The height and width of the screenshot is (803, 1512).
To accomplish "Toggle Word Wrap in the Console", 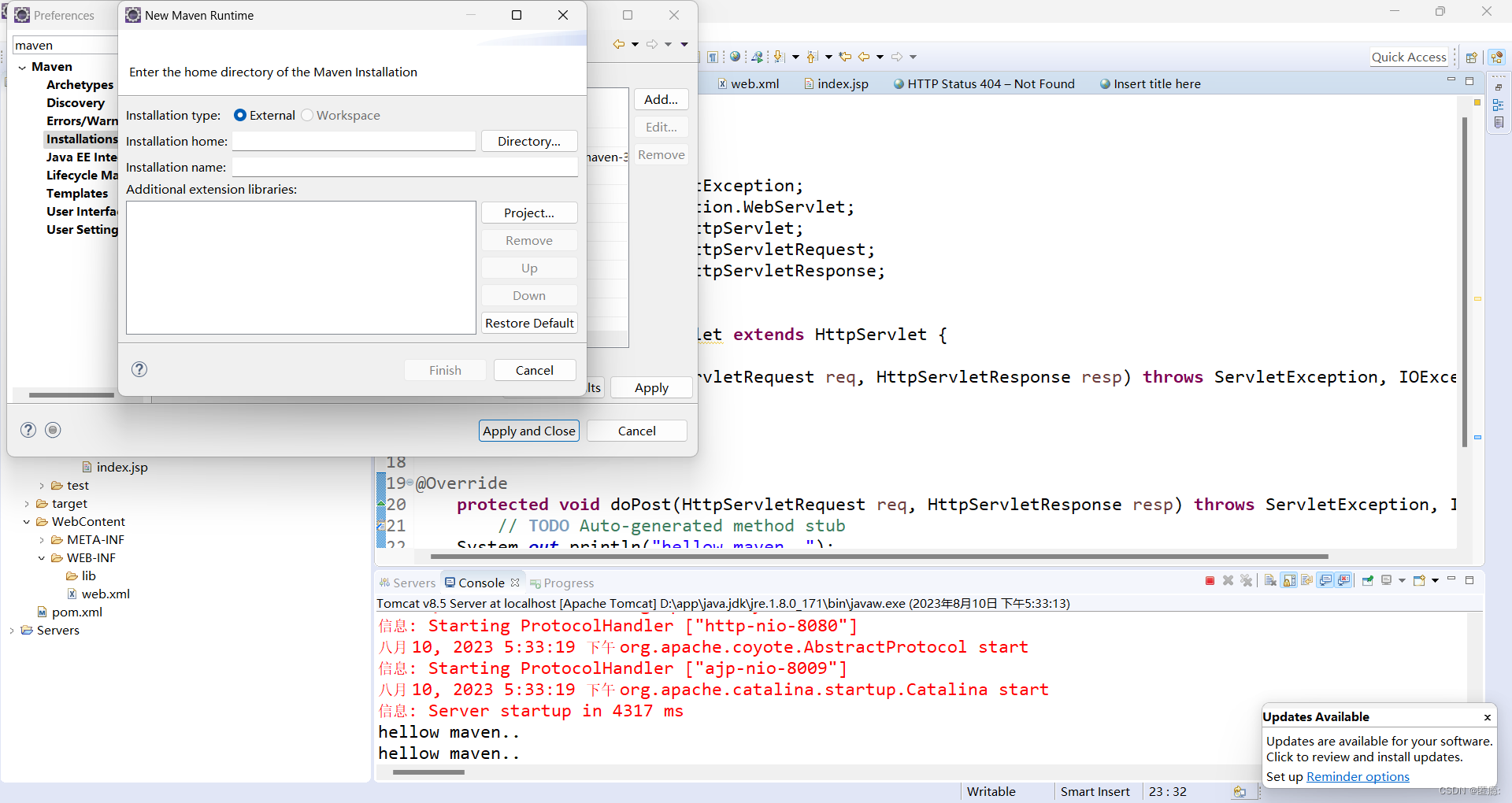I will pyautogui.click(x=1307, y=581).
